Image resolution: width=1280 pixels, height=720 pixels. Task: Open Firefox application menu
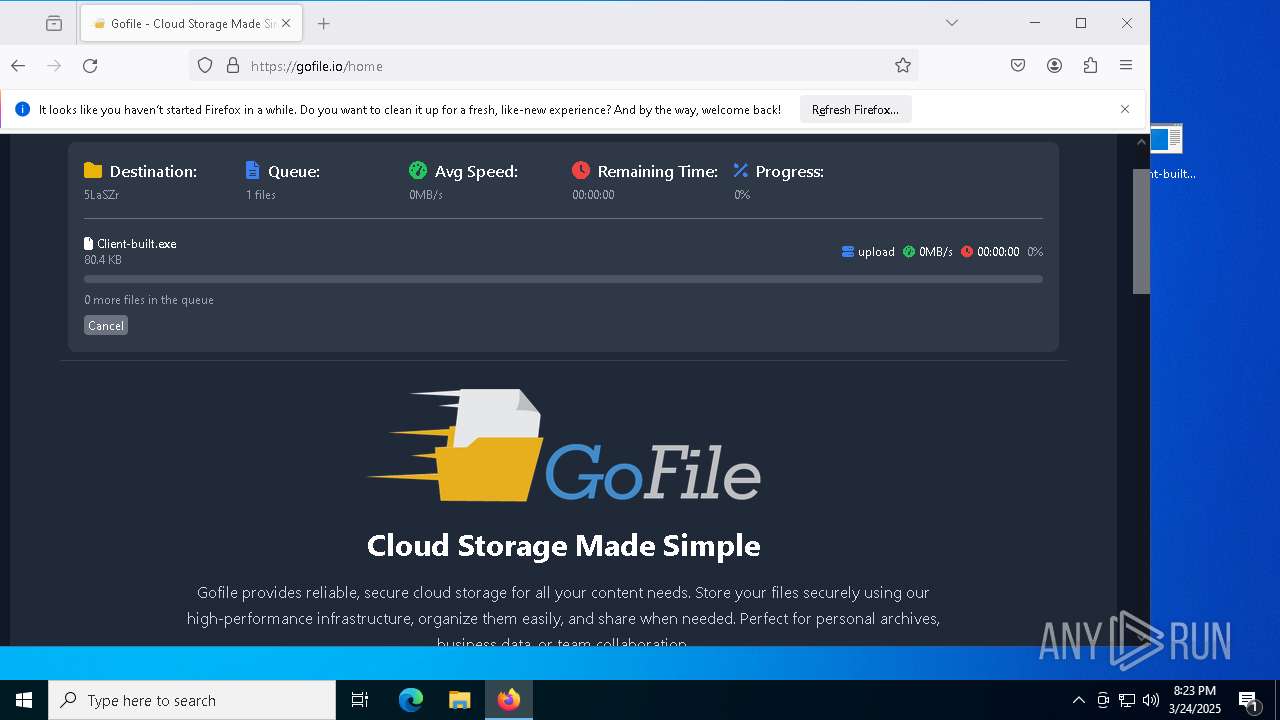pos(1126,66)
